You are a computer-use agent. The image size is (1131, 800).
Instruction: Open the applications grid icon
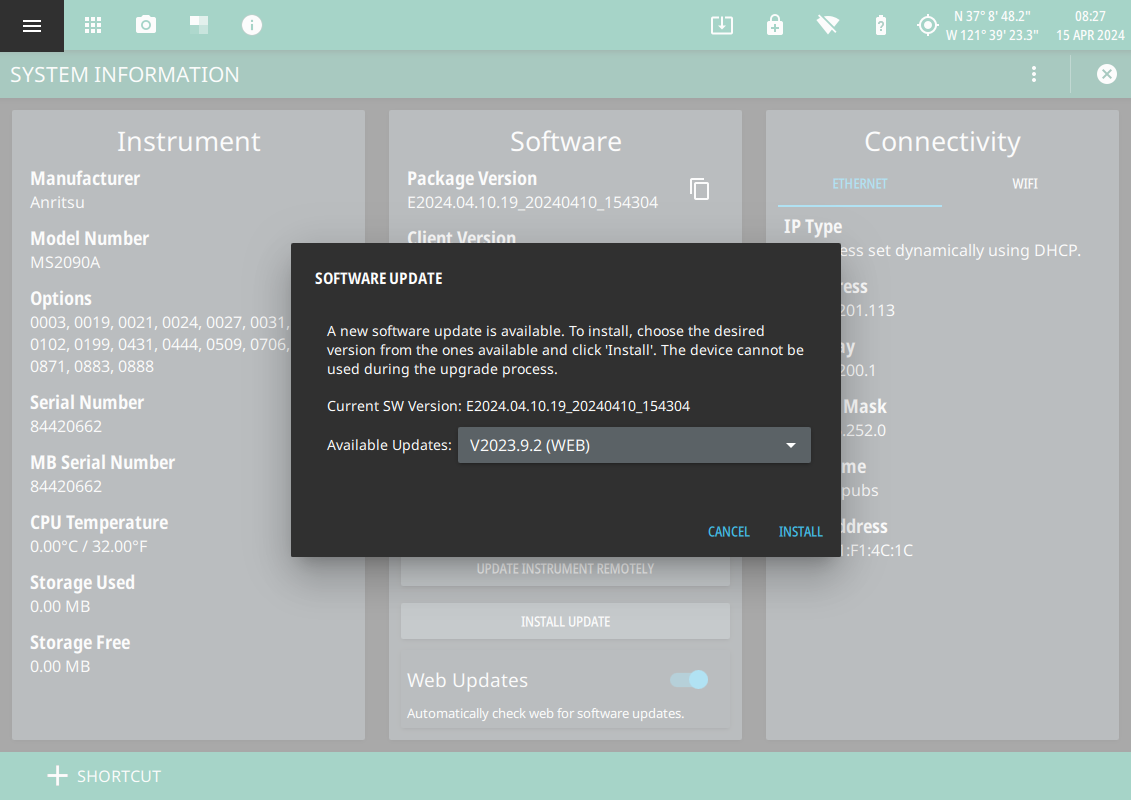pyautogui.click(x=93, y=26)
